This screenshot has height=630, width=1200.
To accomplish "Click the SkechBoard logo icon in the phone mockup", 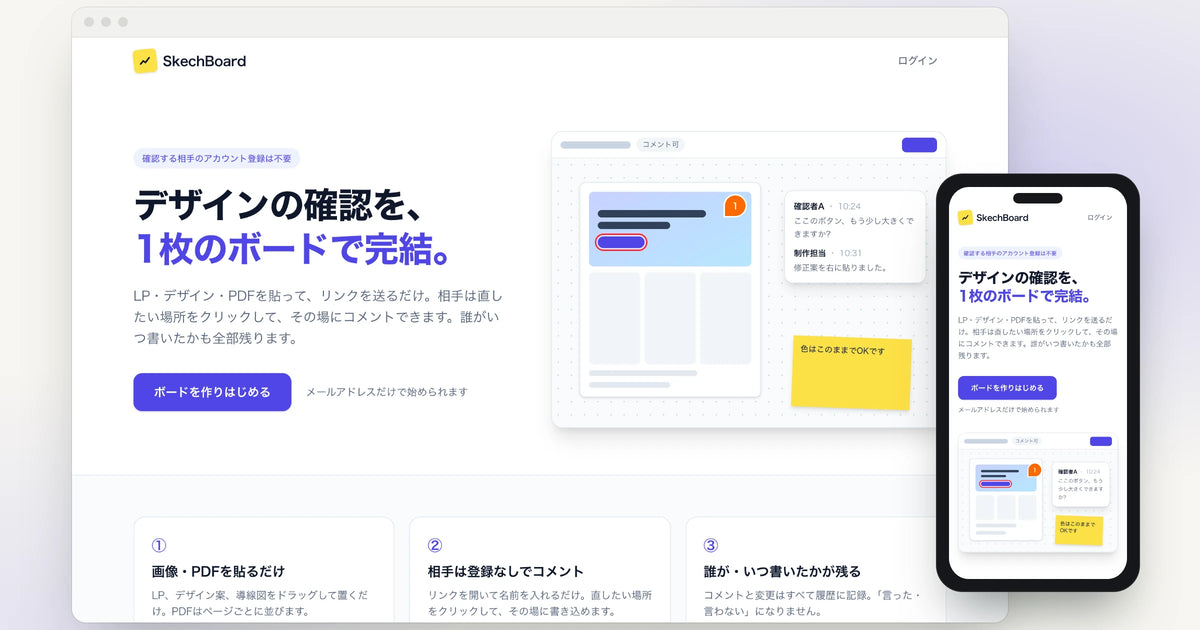I will click(x=965, y=217).
